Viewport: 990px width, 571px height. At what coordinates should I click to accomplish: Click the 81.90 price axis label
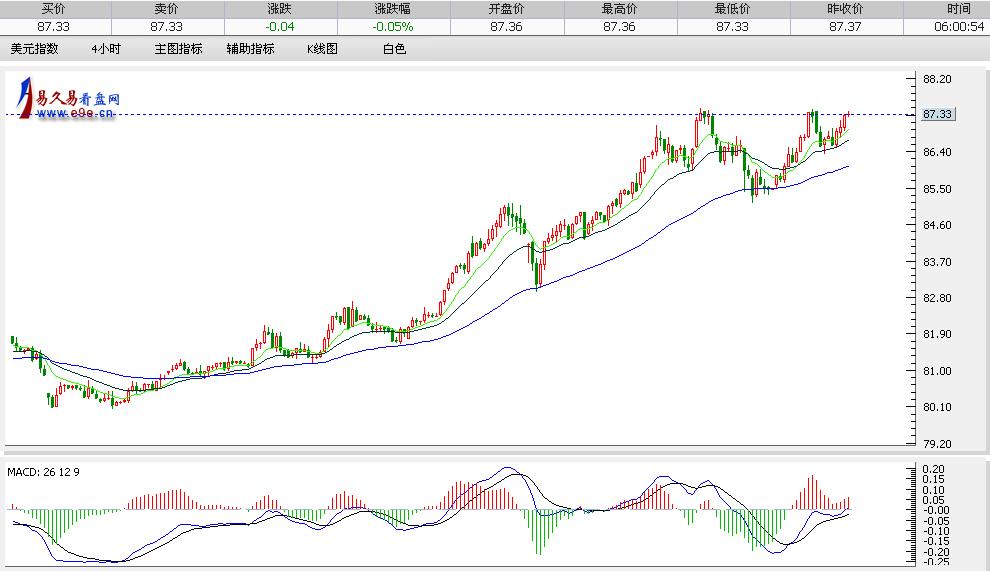click(x=937, y=334)
